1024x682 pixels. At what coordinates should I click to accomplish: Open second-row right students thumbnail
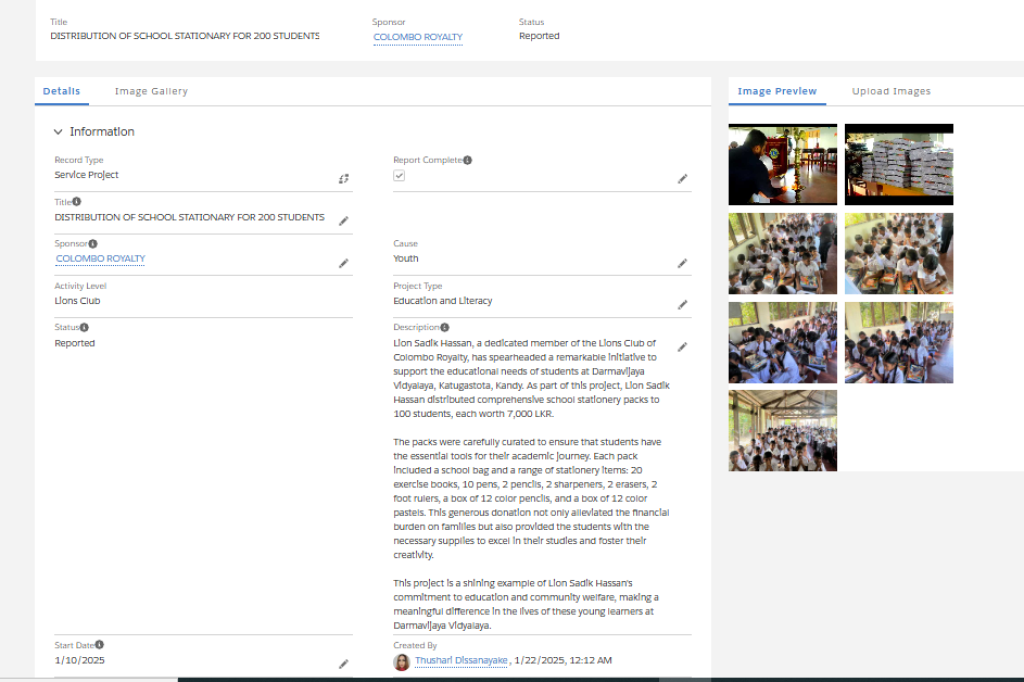tap(899, 253)
